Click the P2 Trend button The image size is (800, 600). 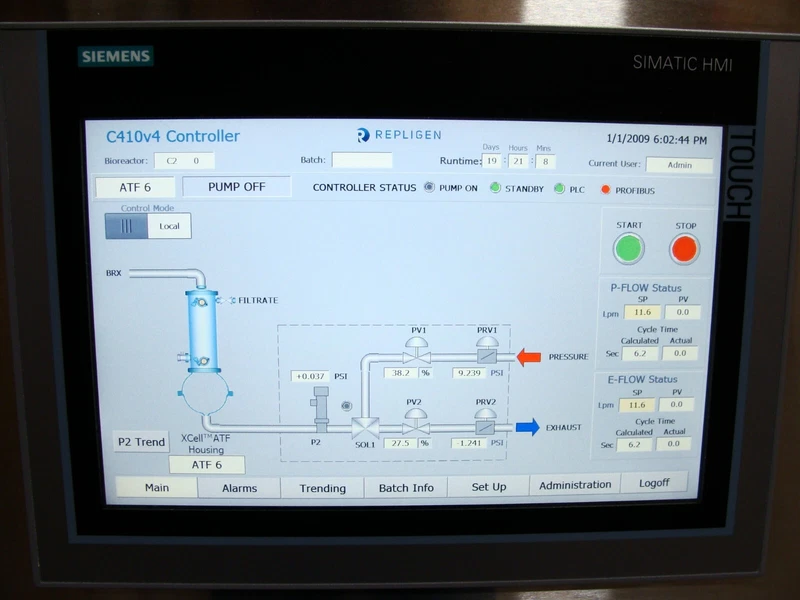pyautogui.click(x=140, y=442)
